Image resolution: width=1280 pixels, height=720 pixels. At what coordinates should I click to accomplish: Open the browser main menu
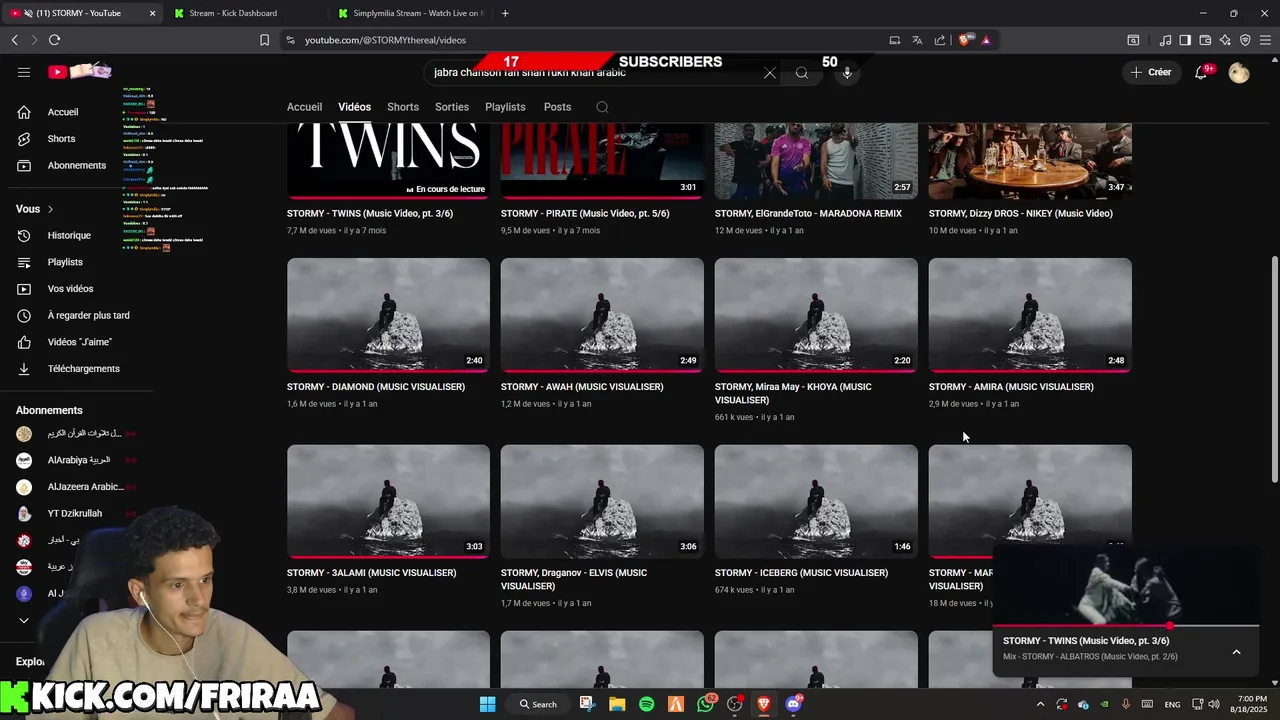[x=1265, y=40]
